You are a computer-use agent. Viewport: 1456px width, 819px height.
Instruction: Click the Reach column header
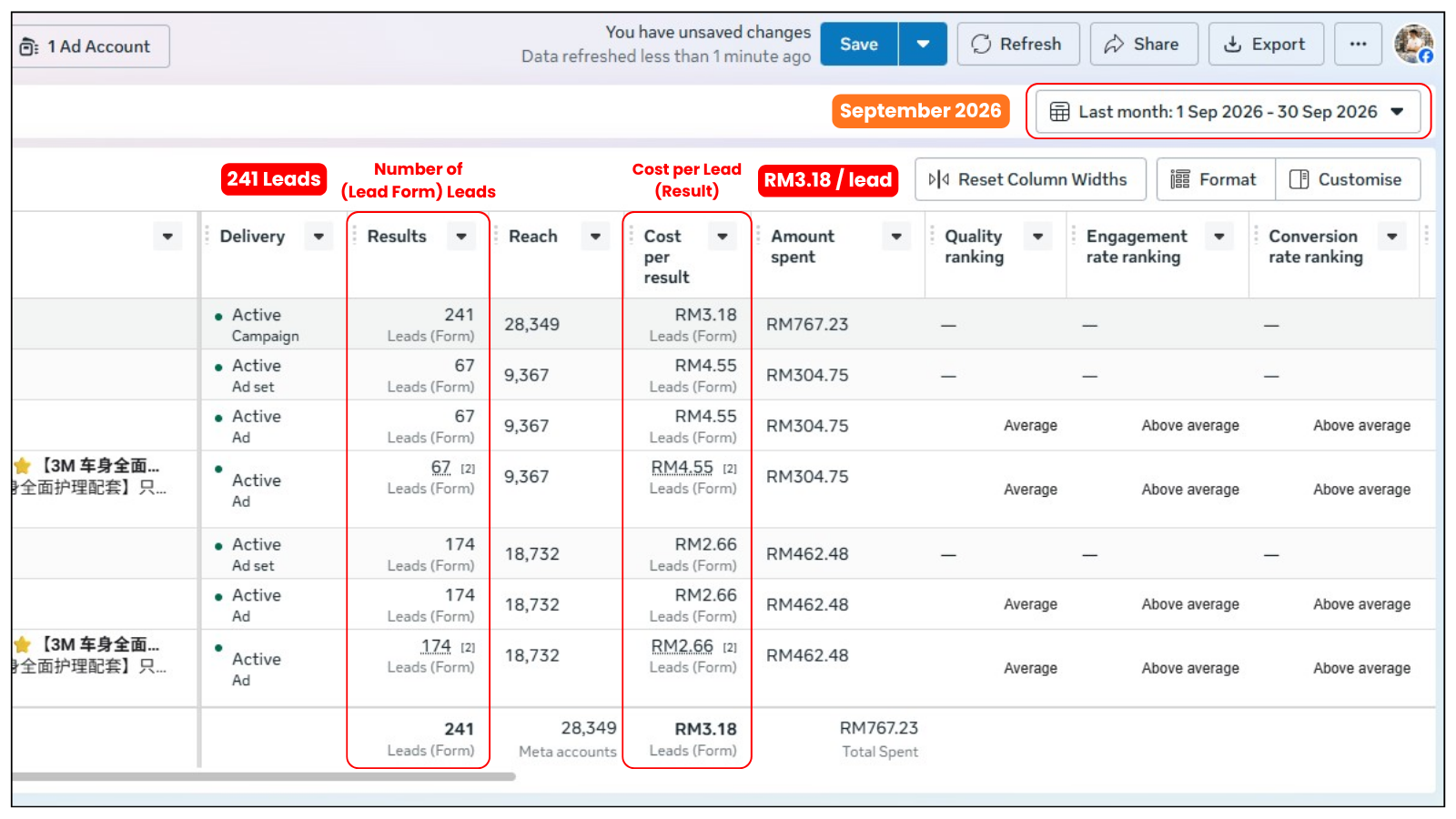(x=533, y=237)
